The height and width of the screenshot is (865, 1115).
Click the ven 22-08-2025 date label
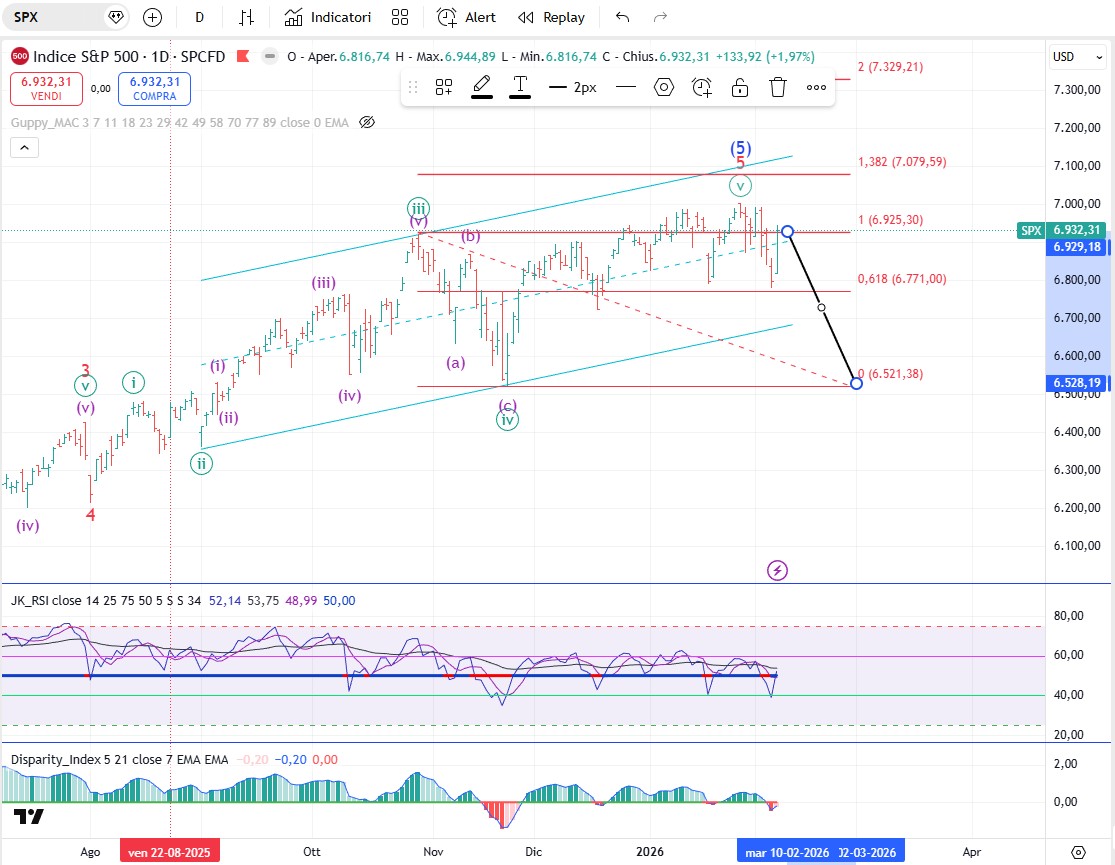[x=169, y=852]
